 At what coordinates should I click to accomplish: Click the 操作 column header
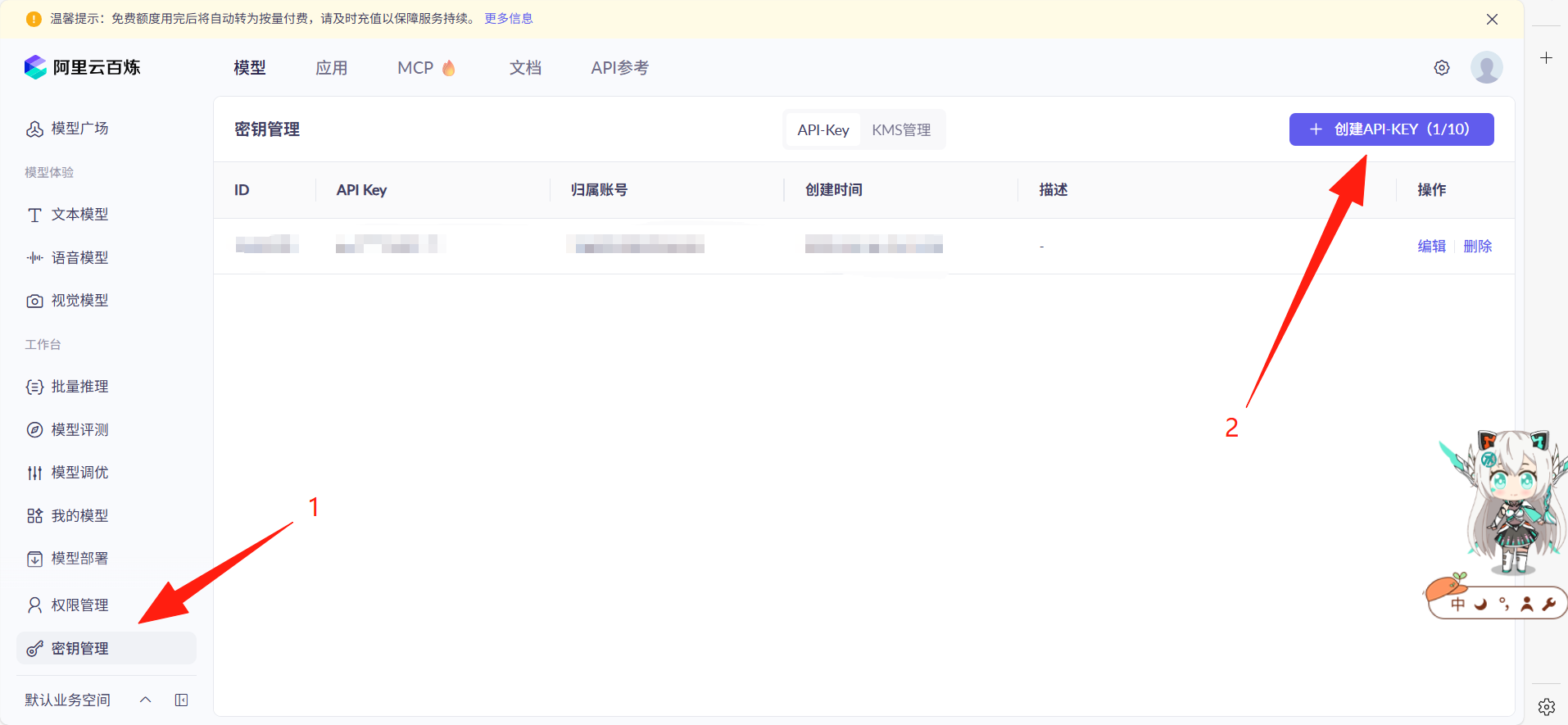pyautogui.click(x=1432, y=190)
